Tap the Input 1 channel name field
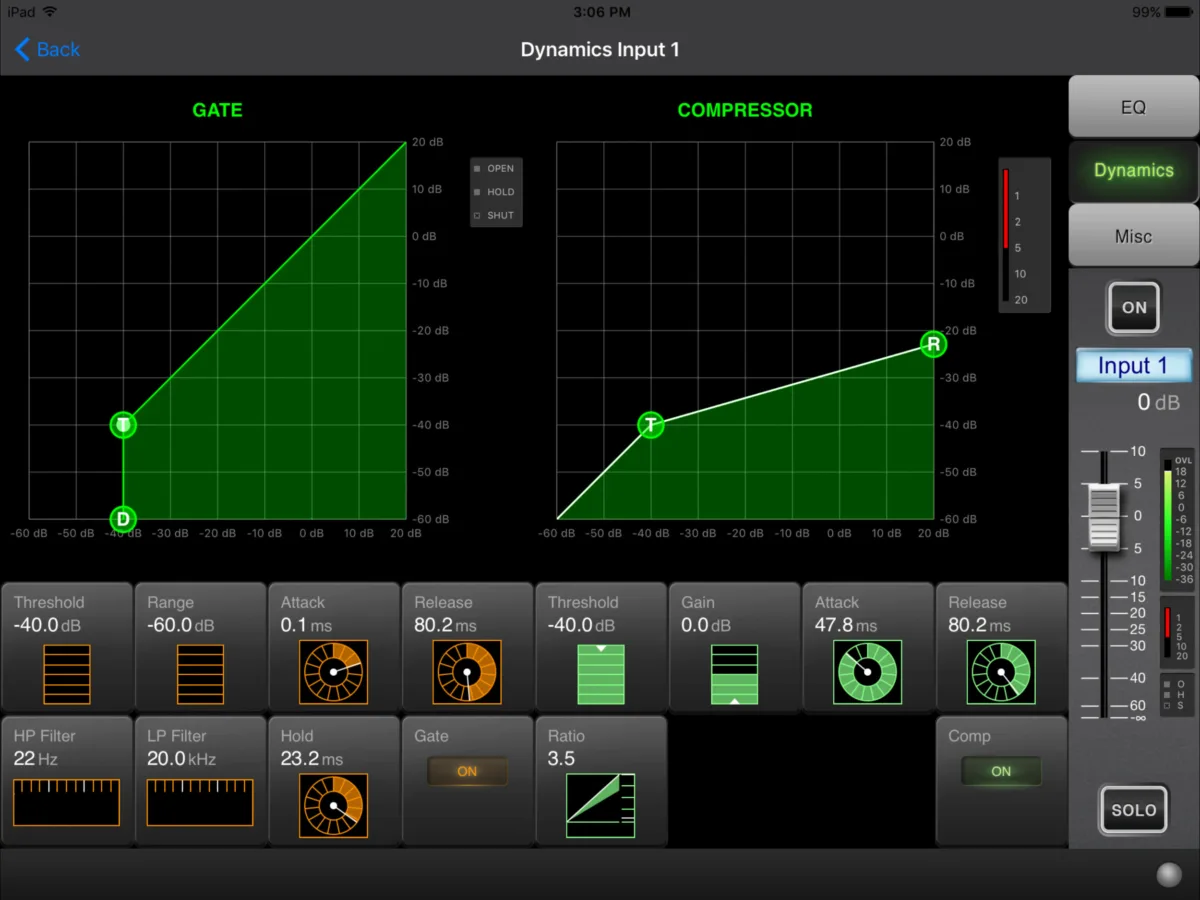Image resolution: width=1200 pixels, height=900 pixels. click(x=1134, y=366)
